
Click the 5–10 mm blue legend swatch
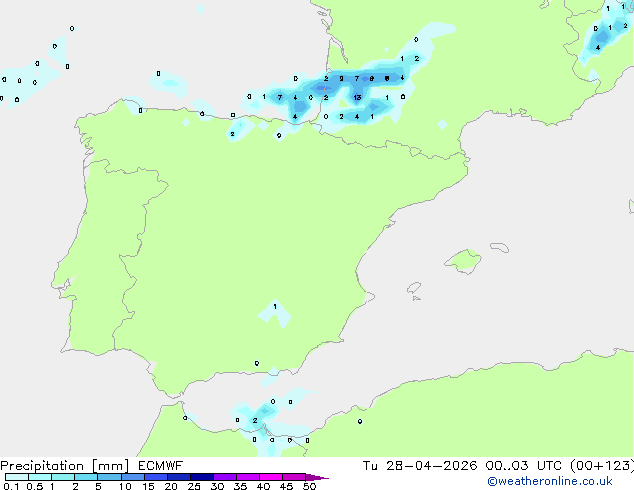(x=109, y=477)
